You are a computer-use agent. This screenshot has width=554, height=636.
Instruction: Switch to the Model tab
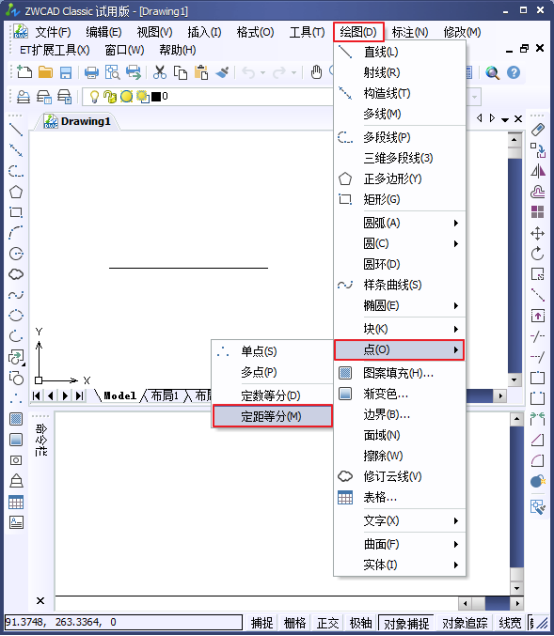click(120, 395)
